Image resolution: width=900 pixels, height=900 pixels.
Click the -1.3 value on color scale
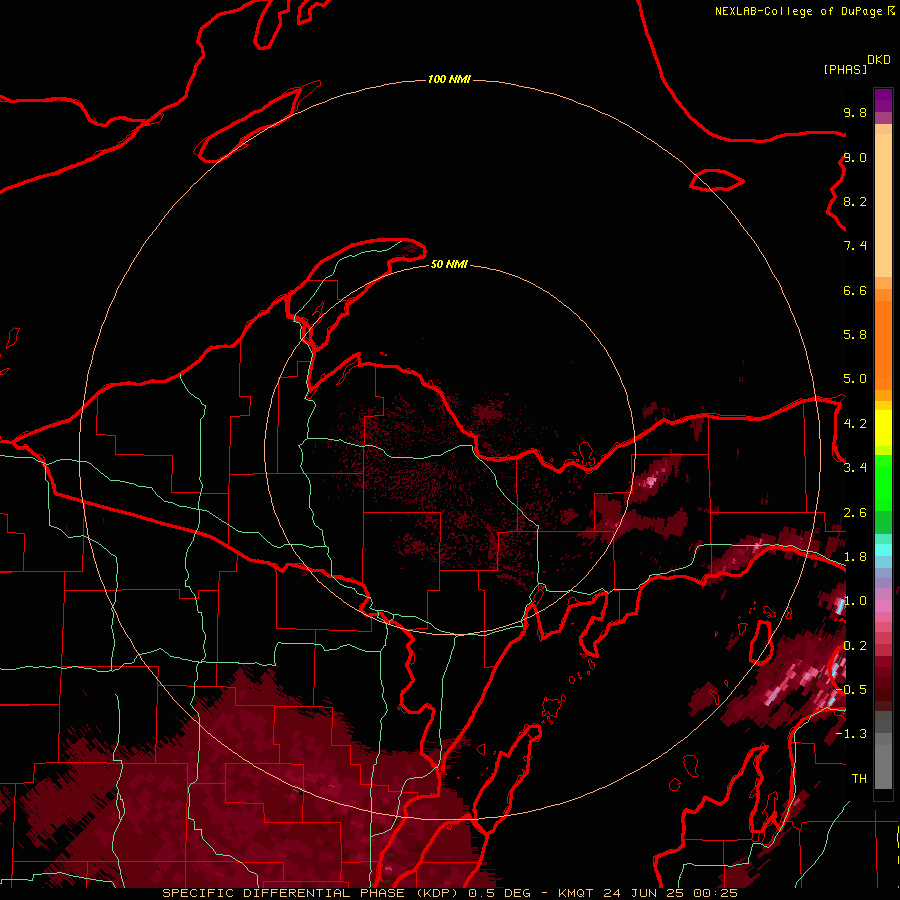(x=851, y=734)
